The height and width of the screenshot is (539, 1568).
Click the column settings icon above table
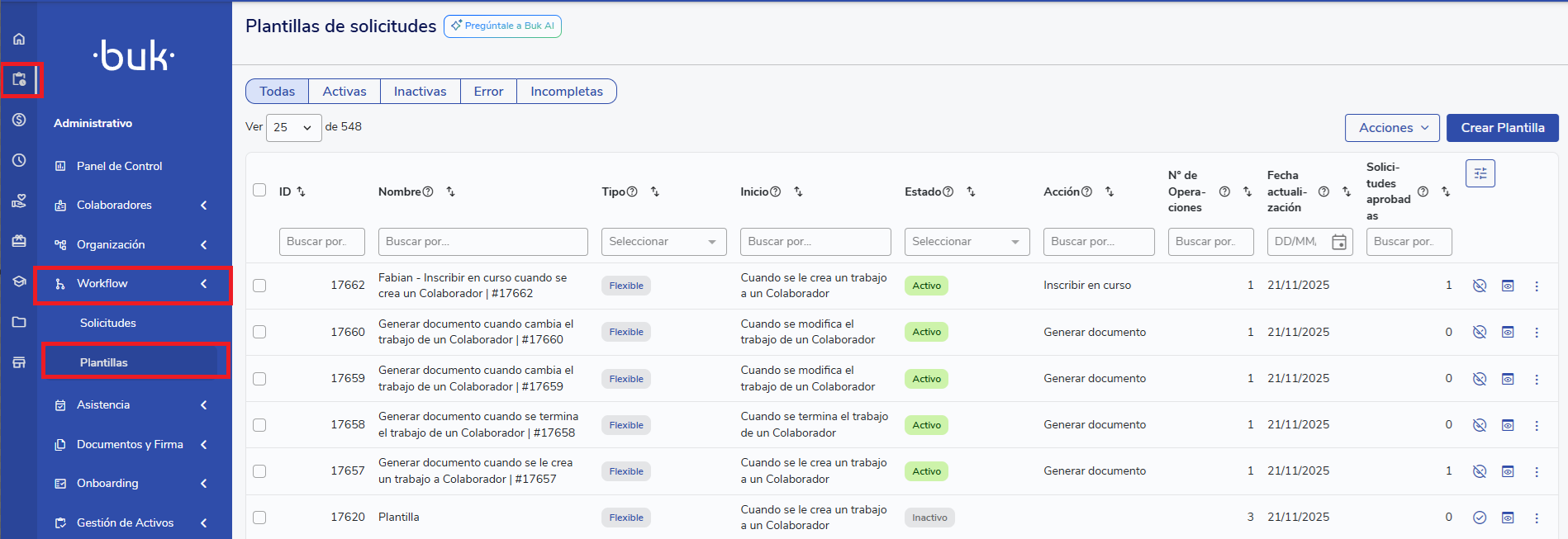1480,173
